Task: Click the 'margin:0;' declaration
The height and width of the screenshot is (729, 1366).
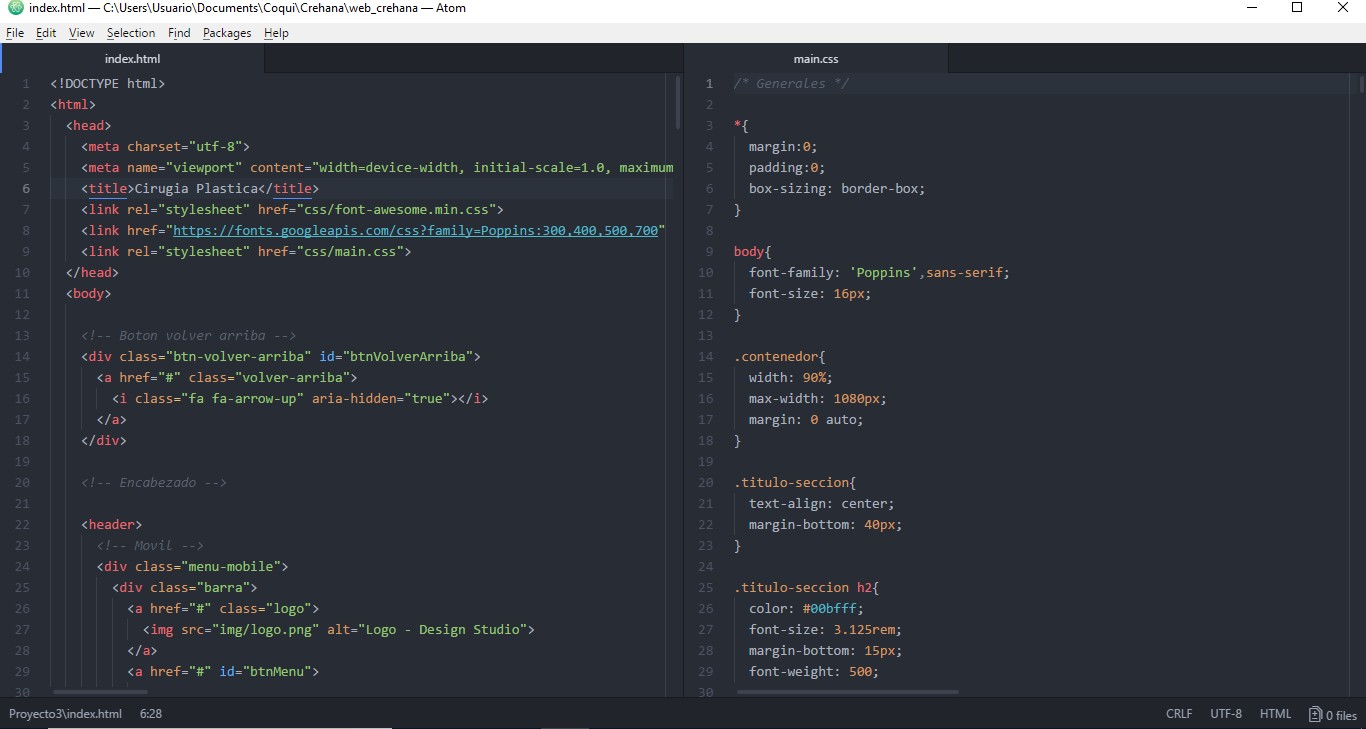Action: point(783,147)
